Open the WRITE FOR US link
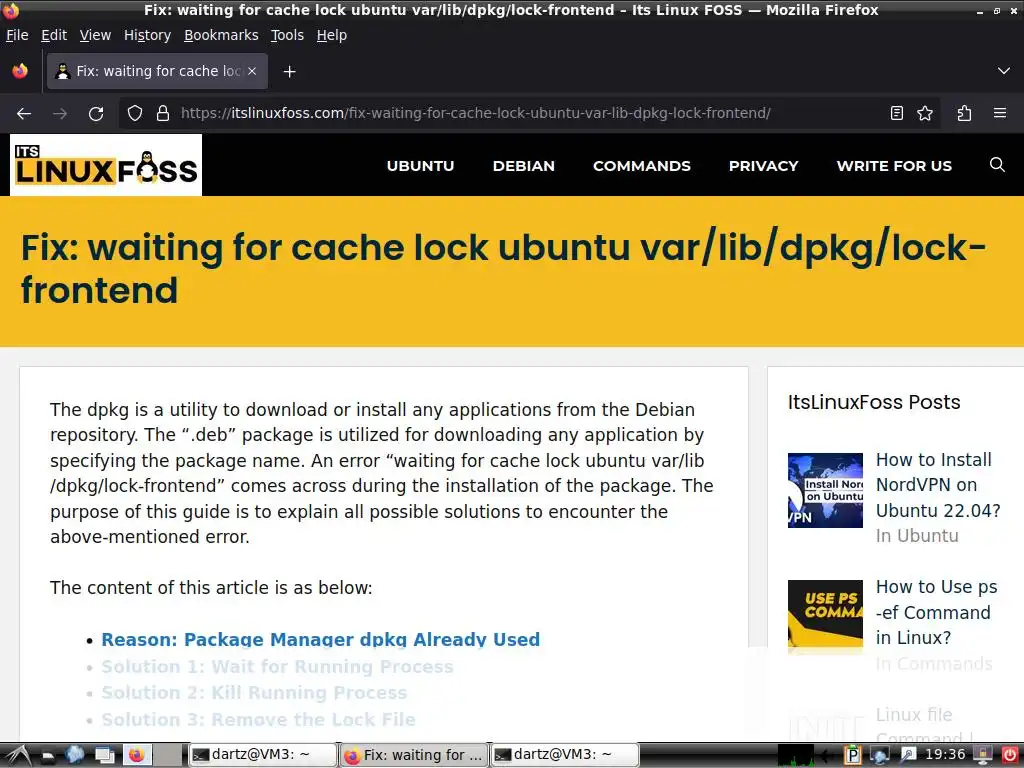Screen dimensions: 1024x768 pyautogui.click(x=894, y=166)
